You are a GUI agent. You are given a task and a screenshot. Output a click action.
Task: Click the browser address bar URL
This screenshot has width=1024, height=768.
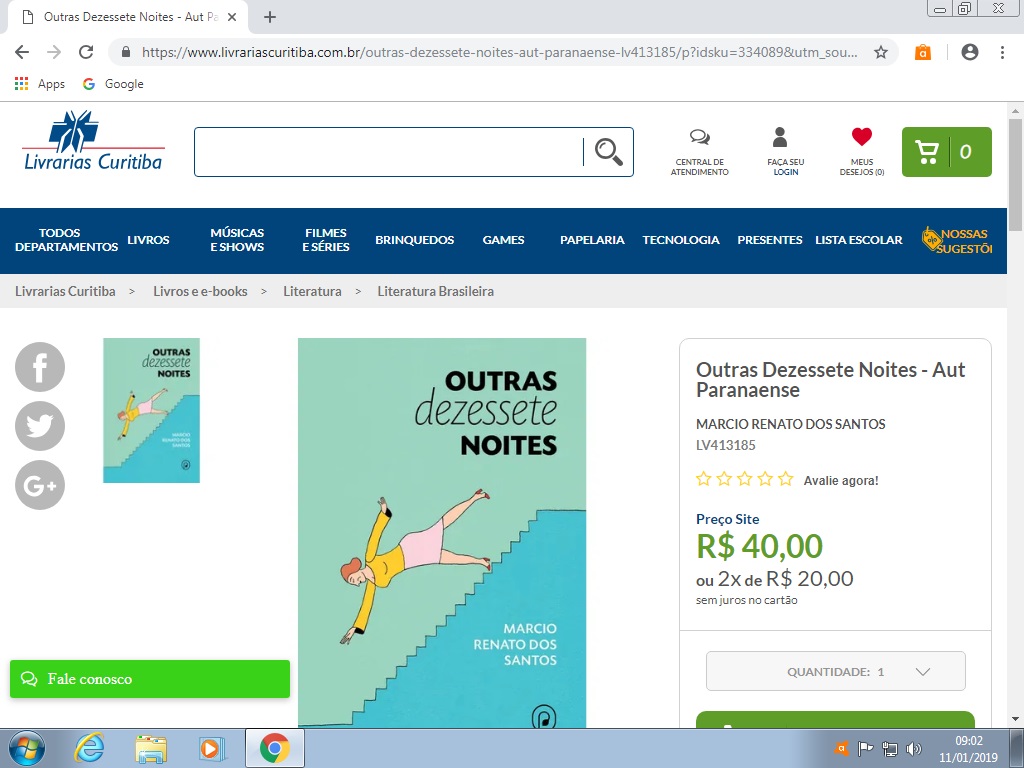[x=500, y=52]
